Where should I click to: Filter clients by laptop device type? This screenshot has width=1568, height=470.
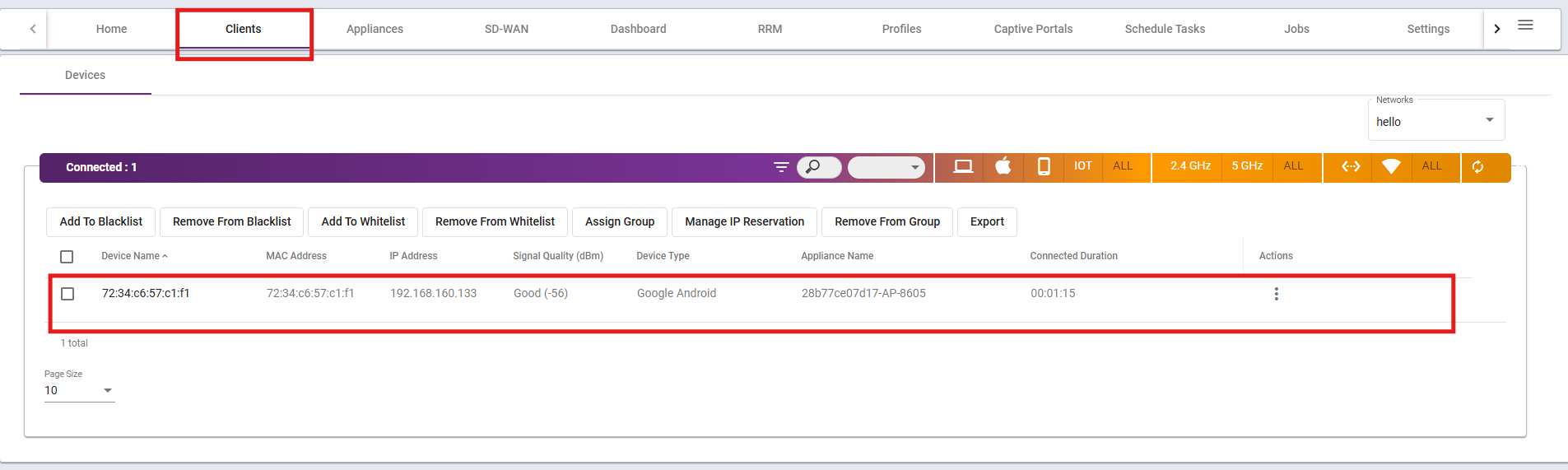963,166
